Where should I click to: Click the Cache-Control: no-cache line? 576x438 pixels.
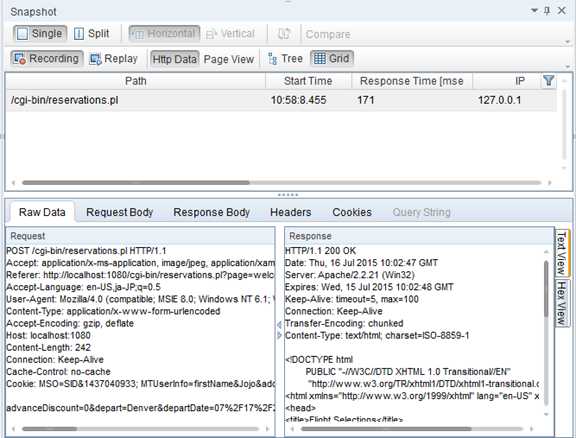click(58, 371)
